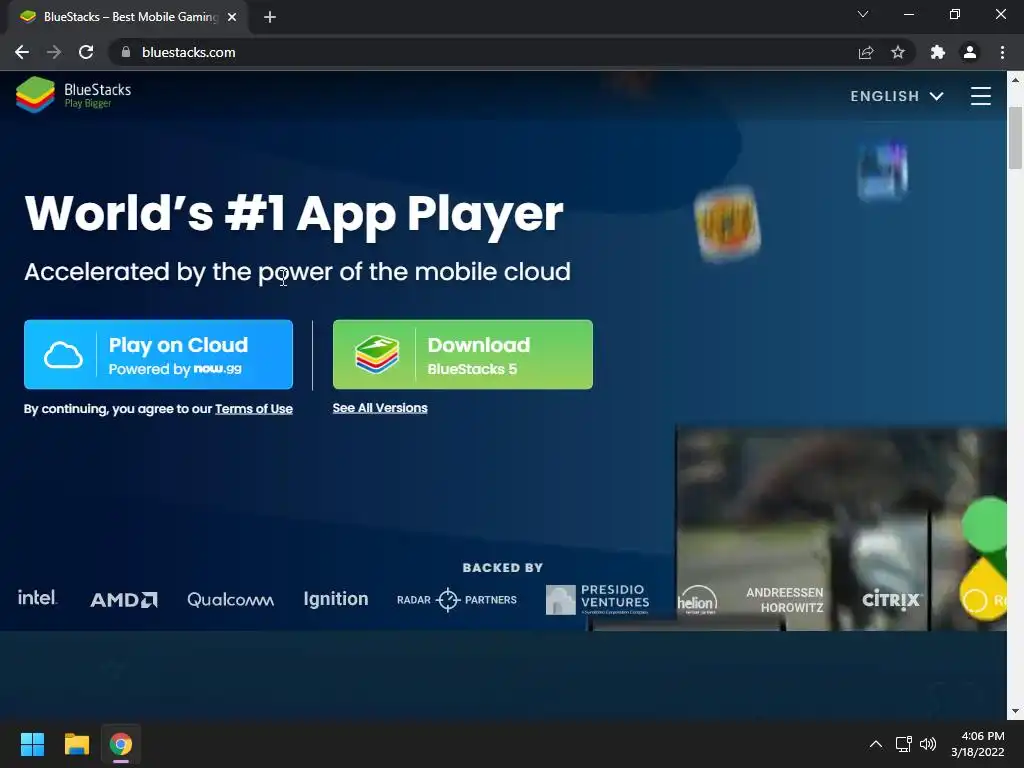Screen dimensions: 1024x768
Task: Click the BlueStacks logo in the header
Action: [x=73, y=95]
